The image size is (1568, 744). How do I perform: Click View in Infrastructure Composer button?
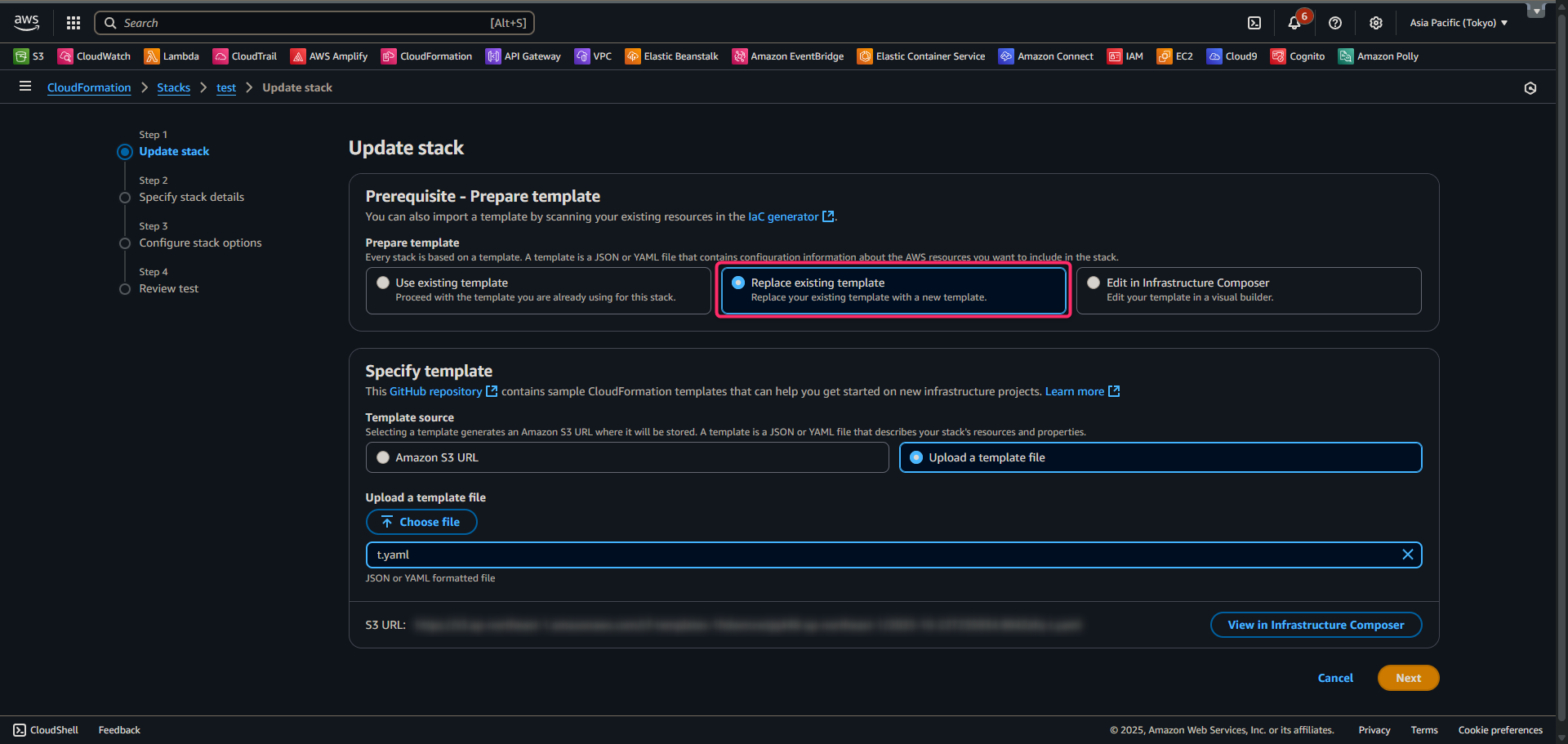click(1316, 625)
